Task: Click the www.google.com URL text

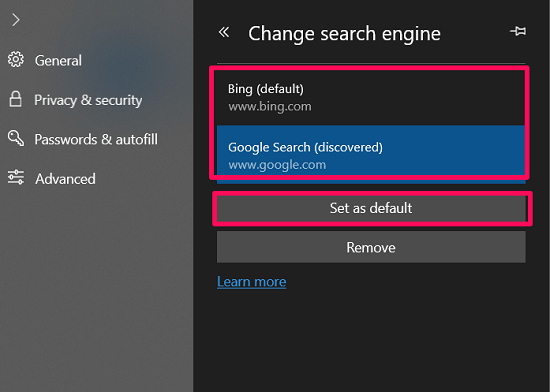Action: coord(277,165)
